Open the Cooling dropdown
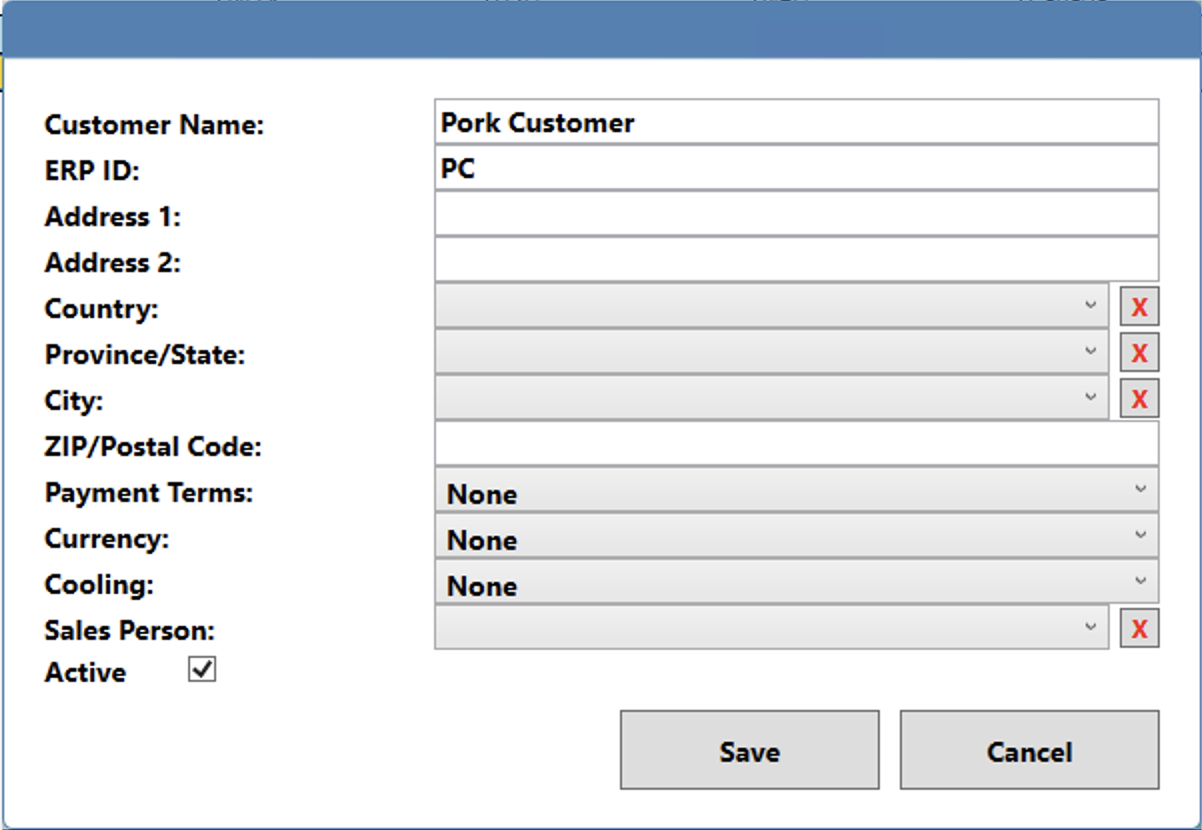The image size is (1202, 830). 796,583
